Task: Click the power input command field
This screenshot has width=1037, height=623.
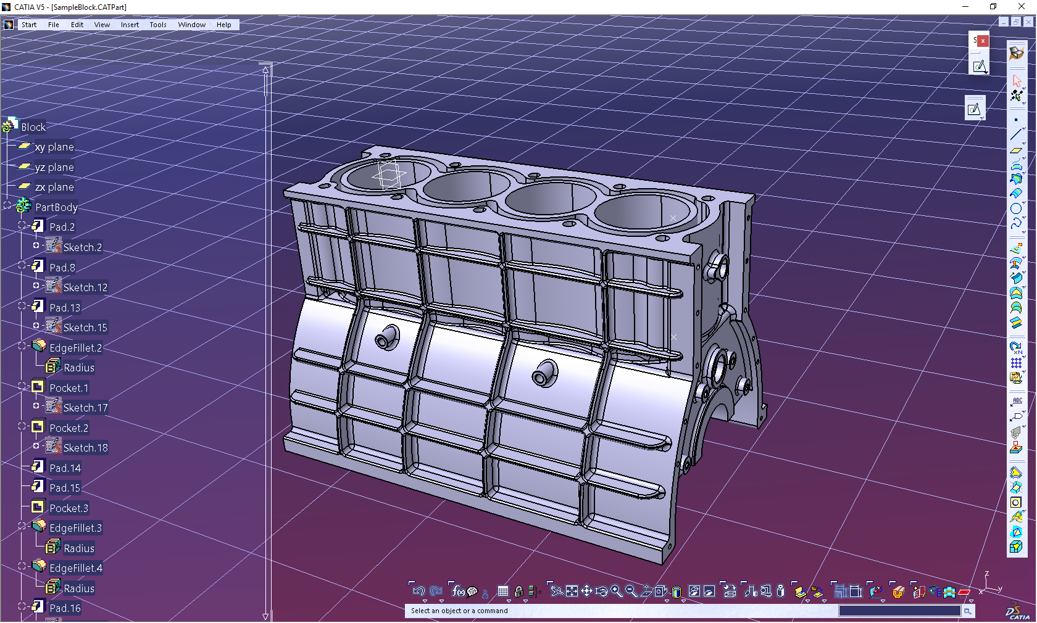Action: 899,611
